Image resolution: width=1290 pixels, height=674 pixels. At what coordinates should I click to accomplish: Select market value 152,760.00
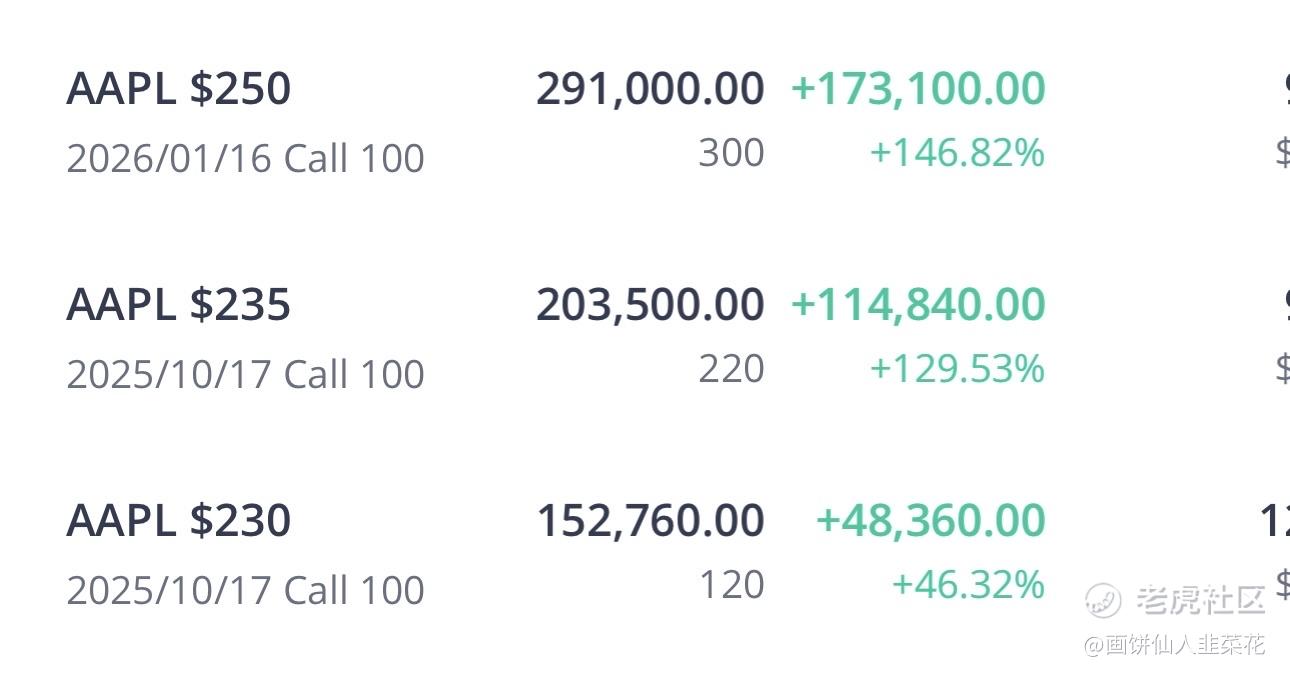tap(650, 521)
